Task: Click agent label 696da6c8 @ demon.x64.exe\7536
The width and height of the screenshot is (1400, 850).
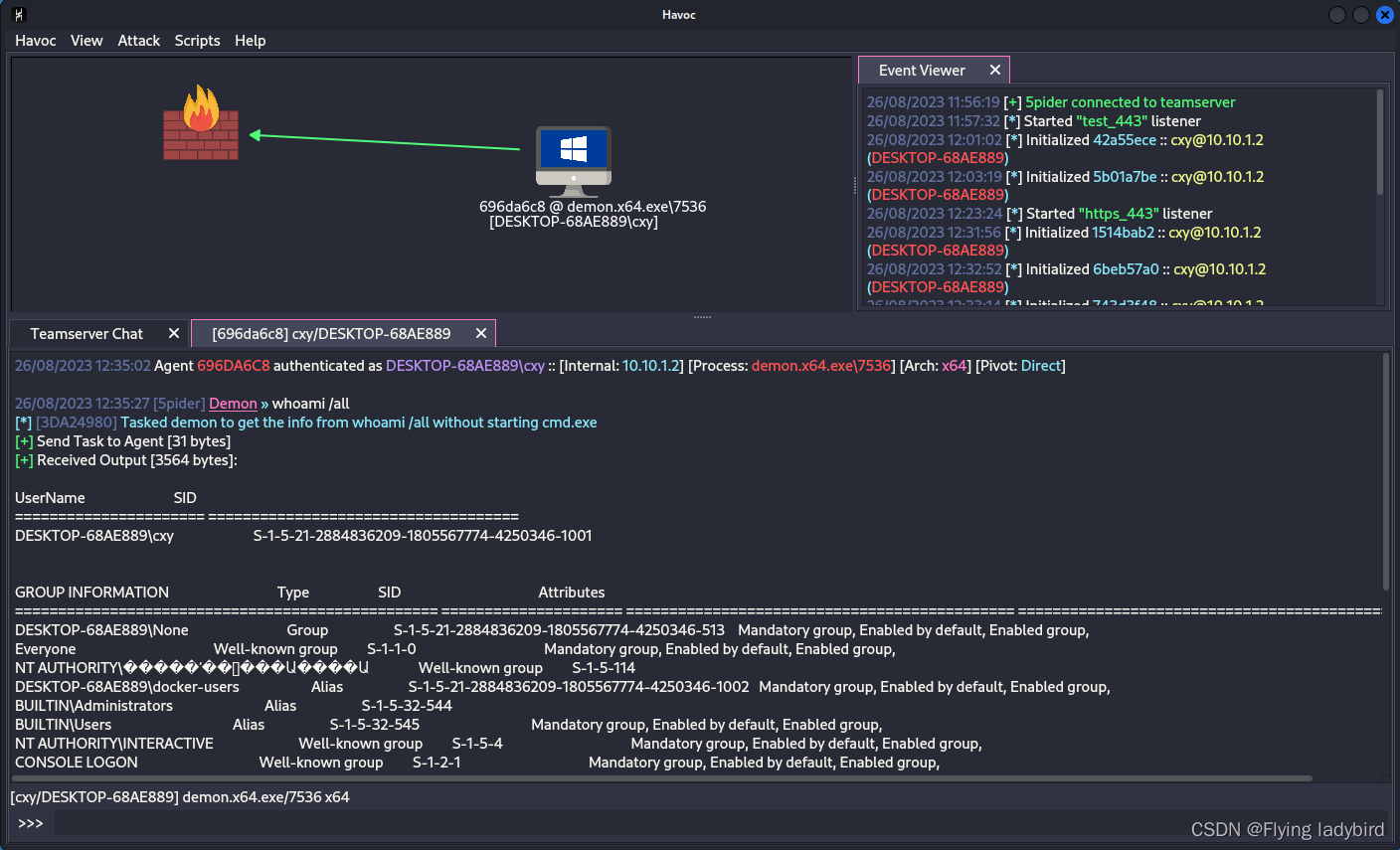Action: 593,207
